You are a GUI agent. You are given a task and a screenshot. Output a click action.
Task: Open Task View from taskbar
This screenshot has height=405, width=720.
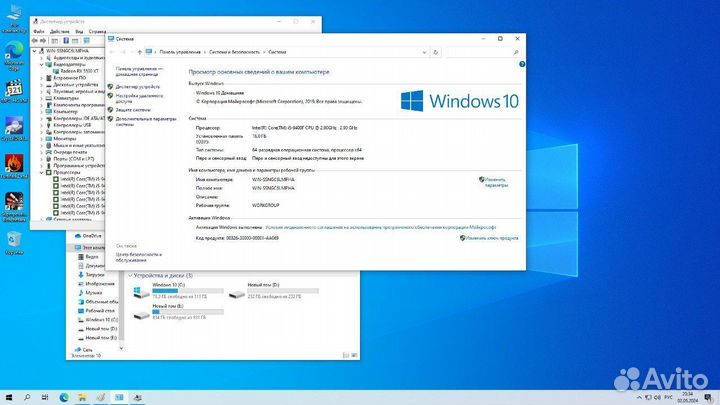45,397
